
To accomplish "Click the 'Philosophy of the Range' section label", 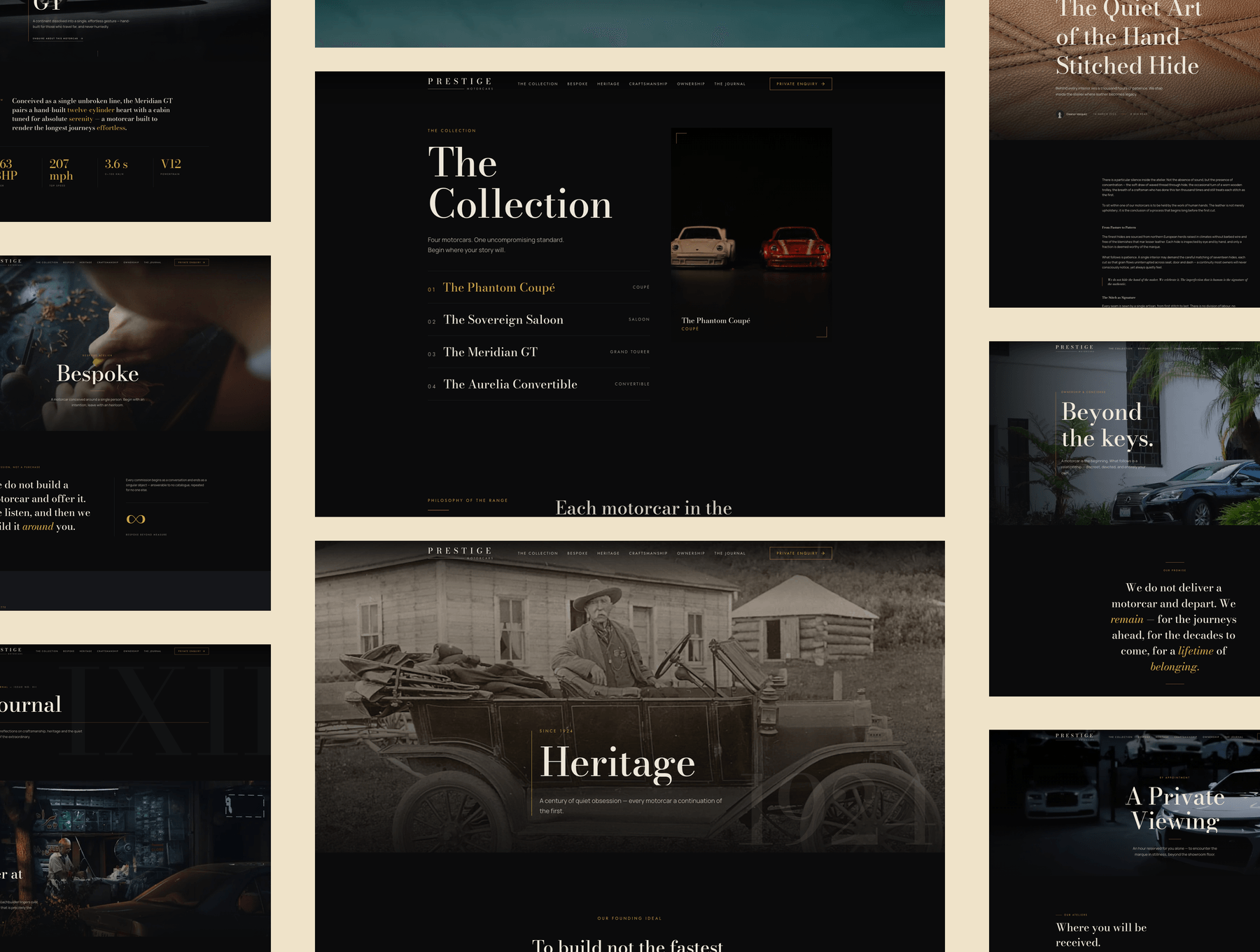I will 468,500.
